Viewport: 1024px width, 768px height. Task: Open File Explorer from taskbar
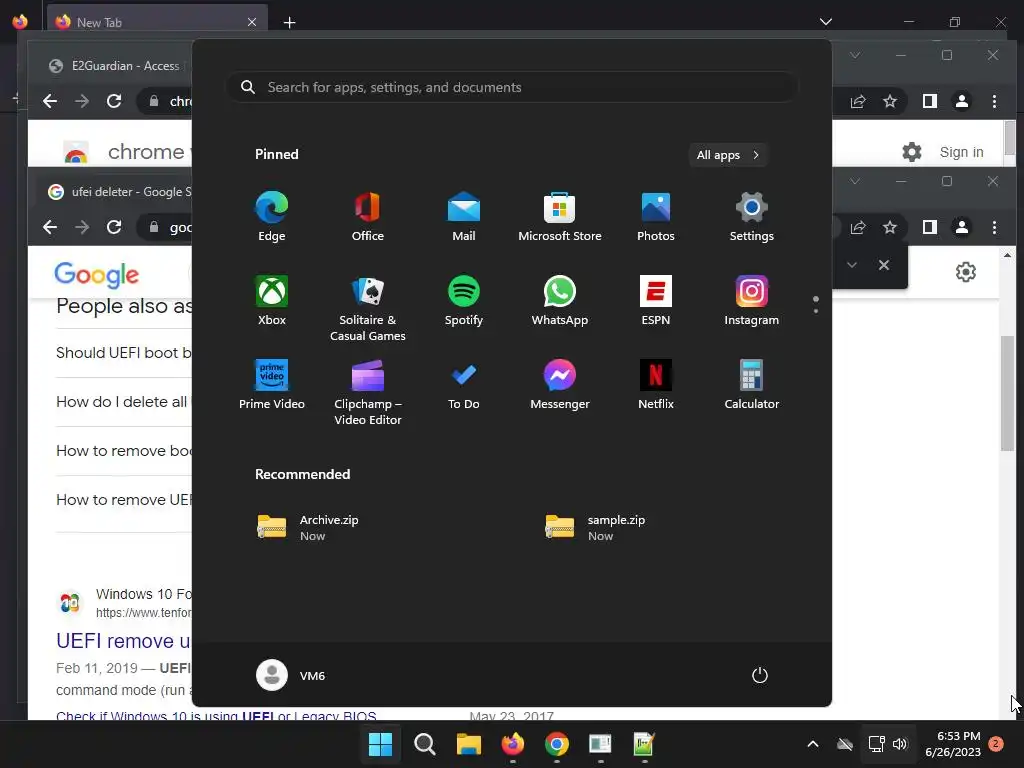(x=468, y=744)
